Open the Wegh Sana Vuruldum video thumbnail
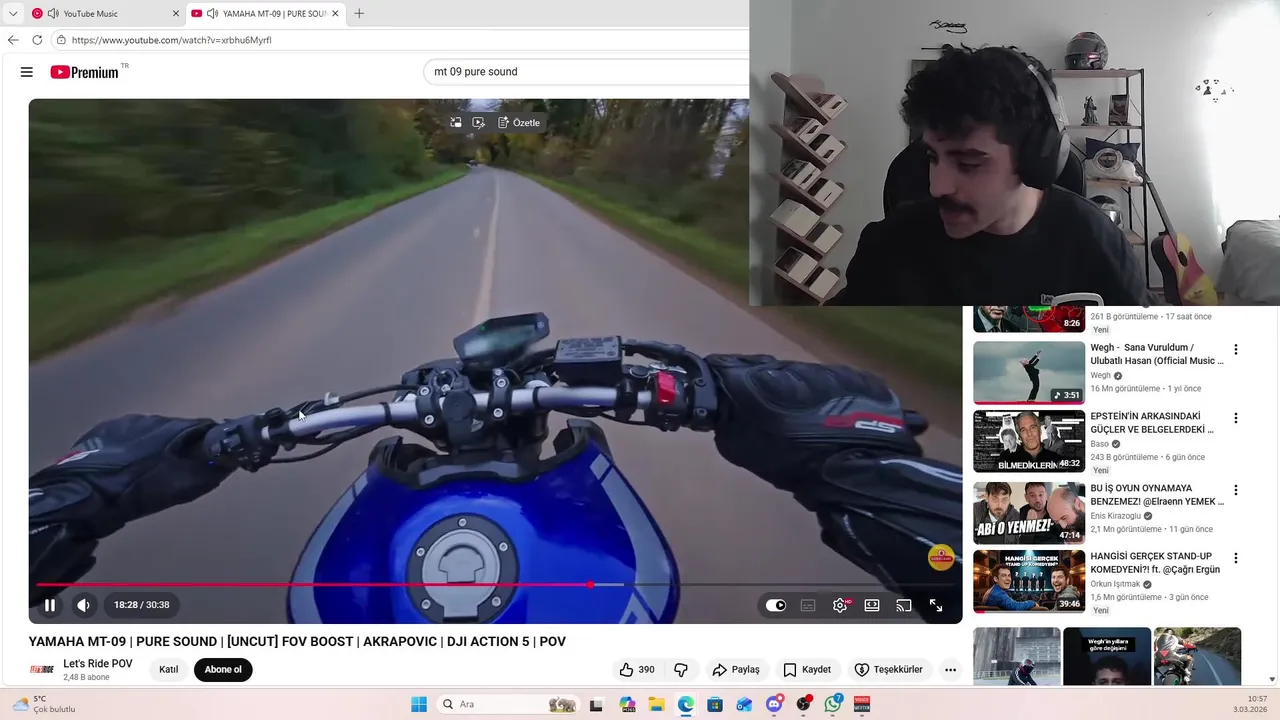The width and height of the screenshot is (1280, 720). point(1029,373)
